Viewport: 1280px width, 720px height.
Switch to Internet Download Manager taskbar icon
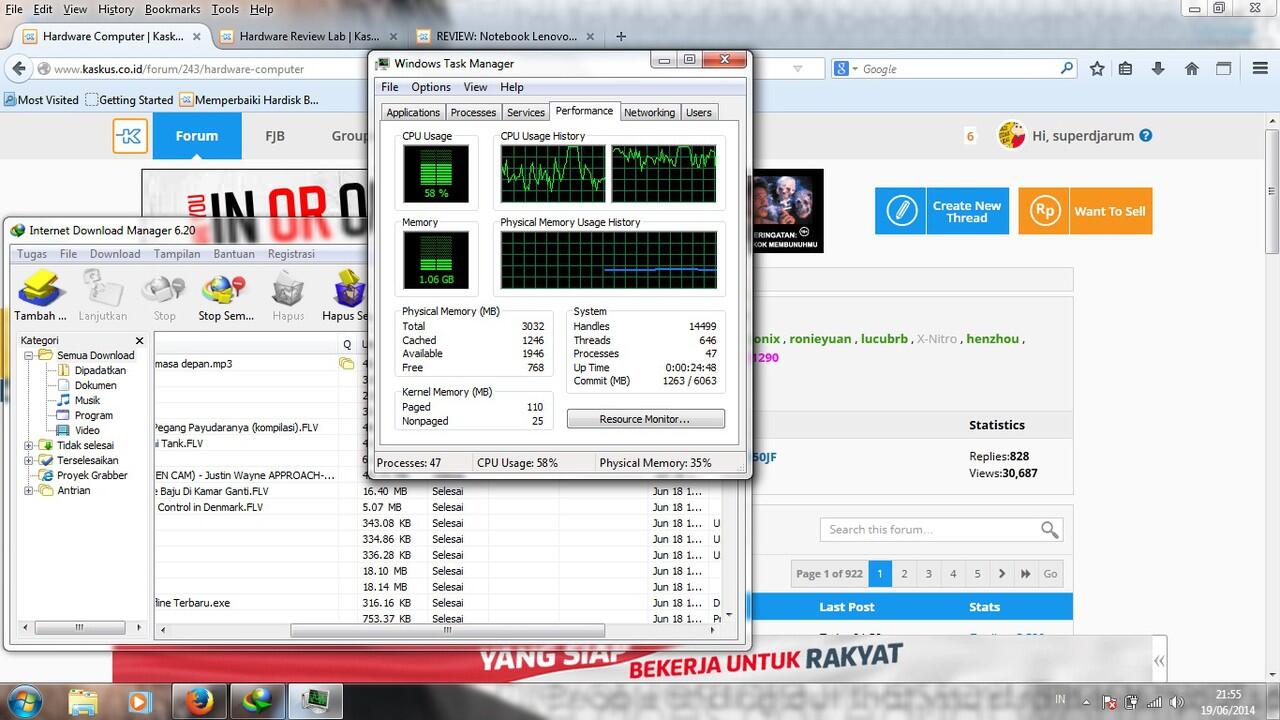pos(258,700)
